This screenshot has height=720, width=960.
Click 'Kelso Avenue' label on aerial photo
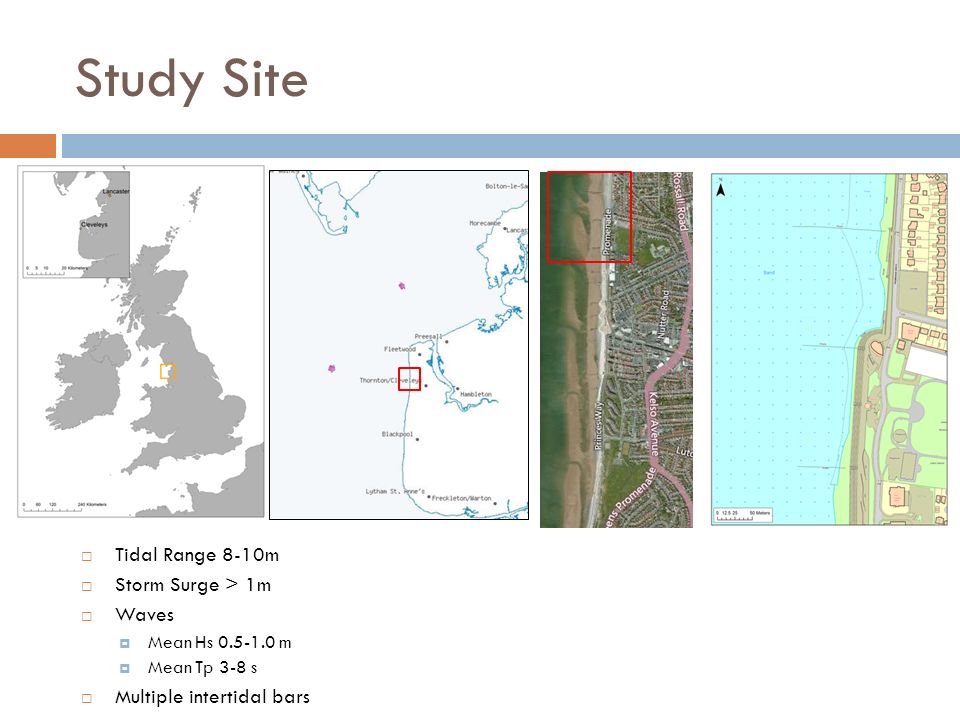coord(654,424)
